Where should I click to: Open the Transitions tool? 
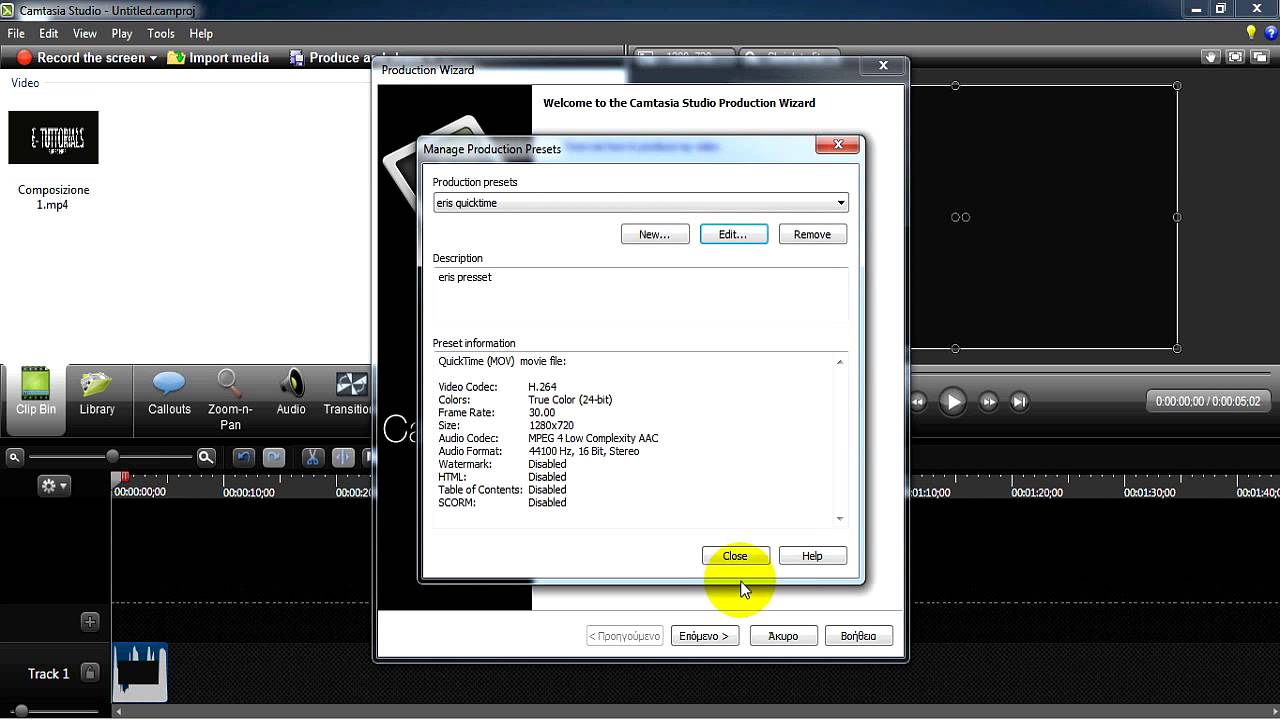348,393
